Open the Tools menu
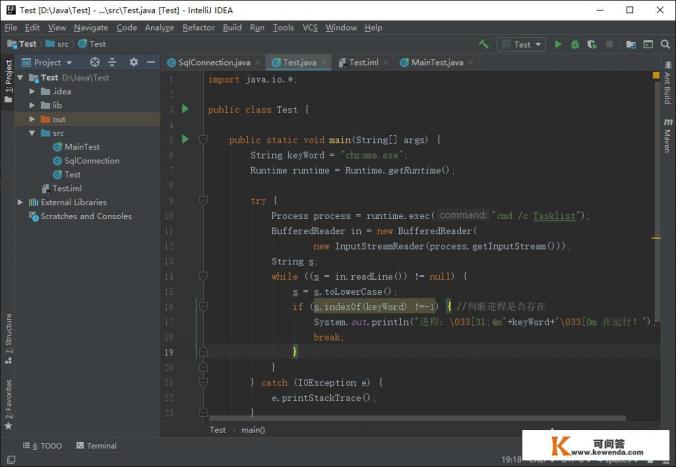 [x=283, y=28]
